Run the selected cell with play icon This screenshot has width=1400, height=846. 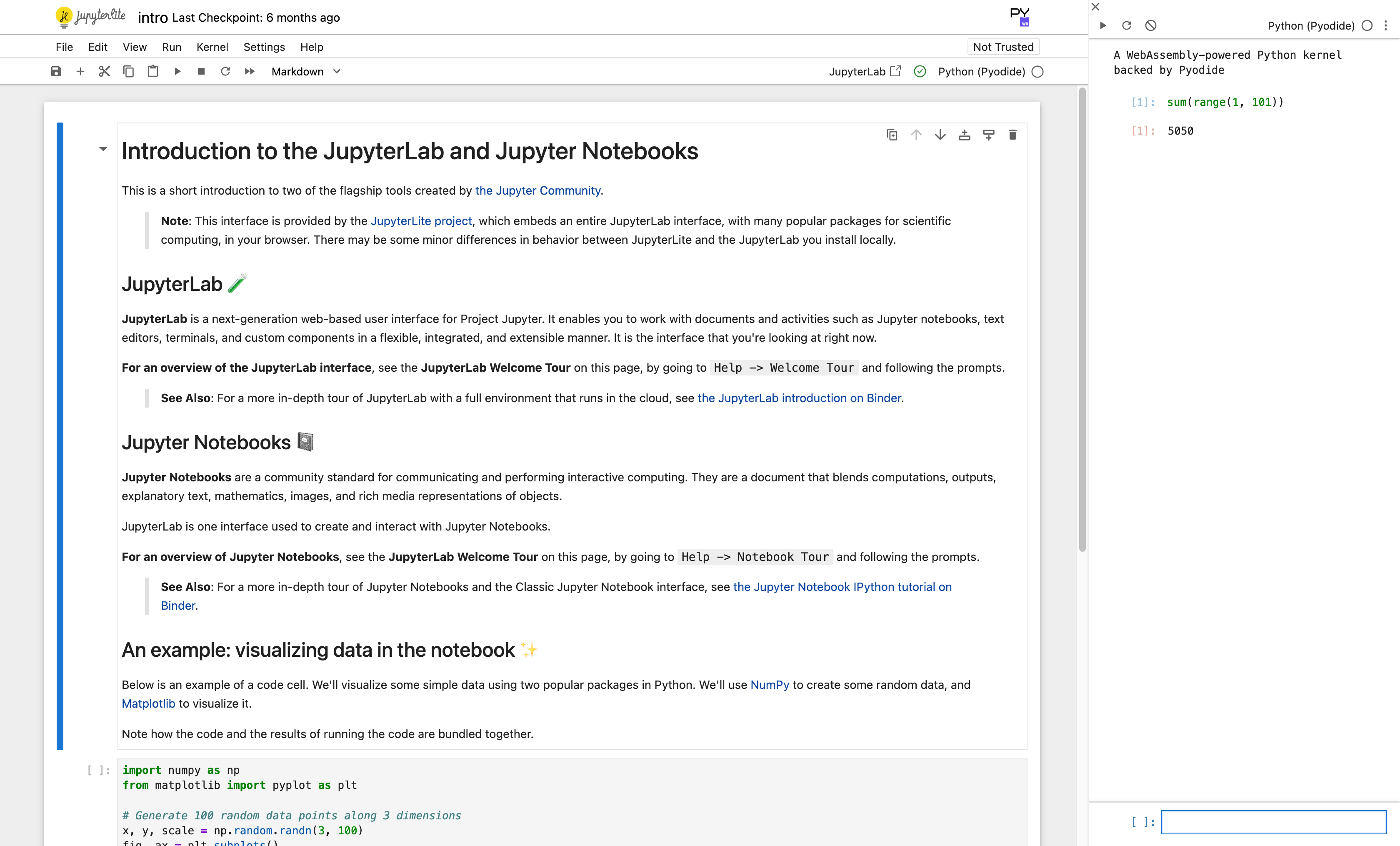[x=177, y=72]
